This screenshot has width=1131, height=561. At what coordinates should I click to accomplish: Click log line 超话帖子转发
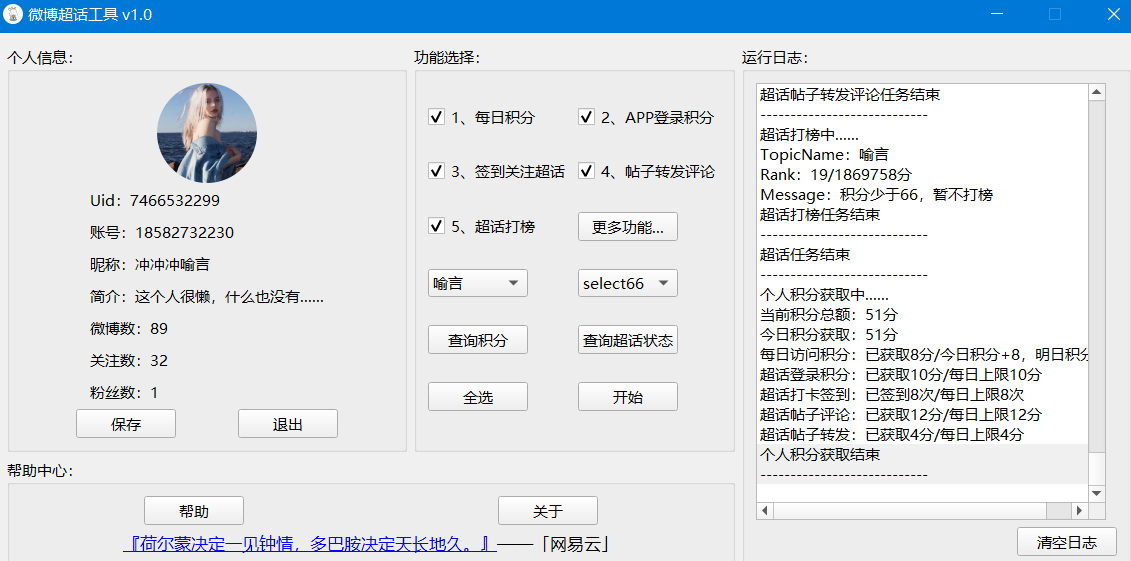892,435
